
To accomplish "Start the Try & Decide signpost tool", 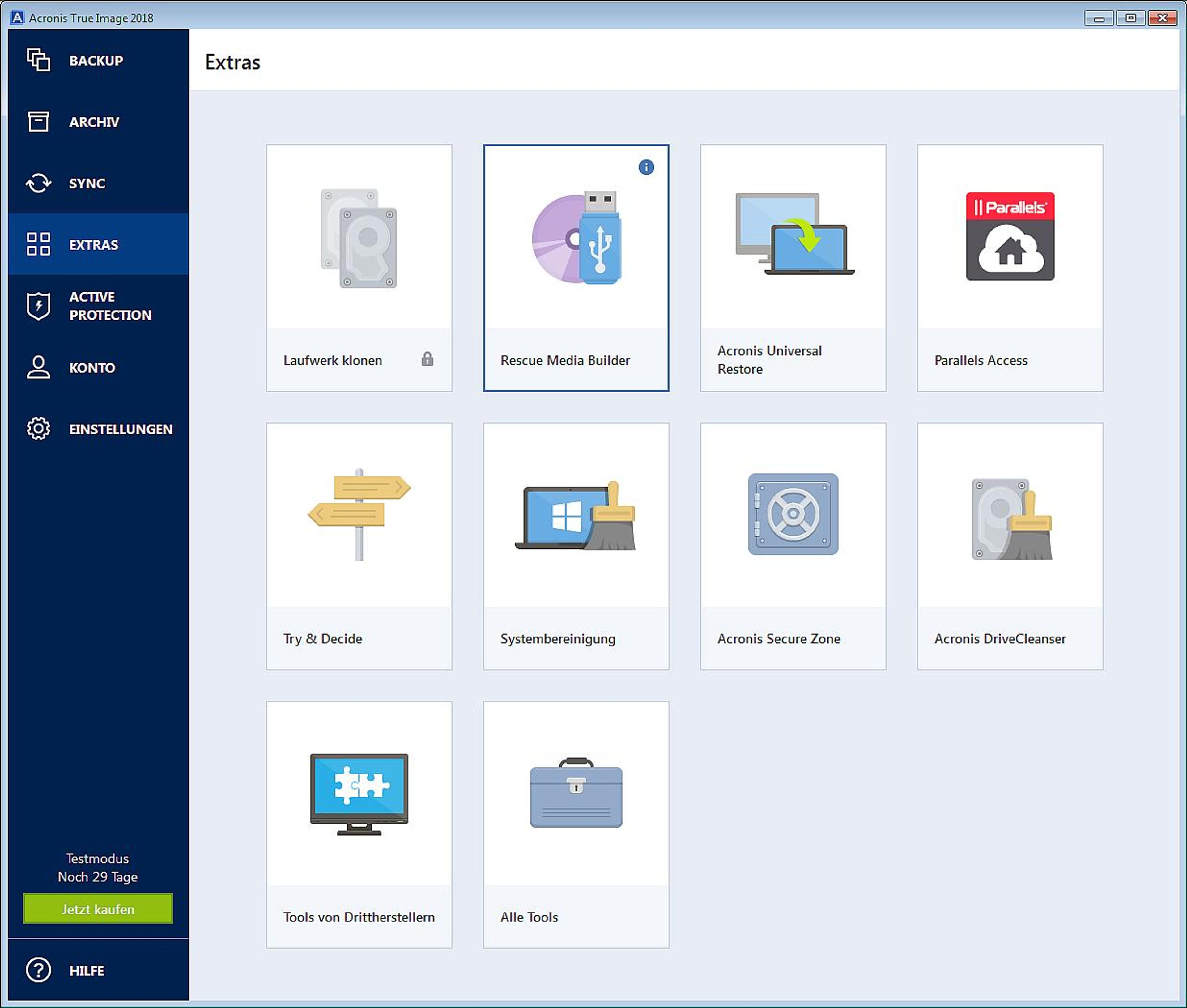I will coord(359,546).
